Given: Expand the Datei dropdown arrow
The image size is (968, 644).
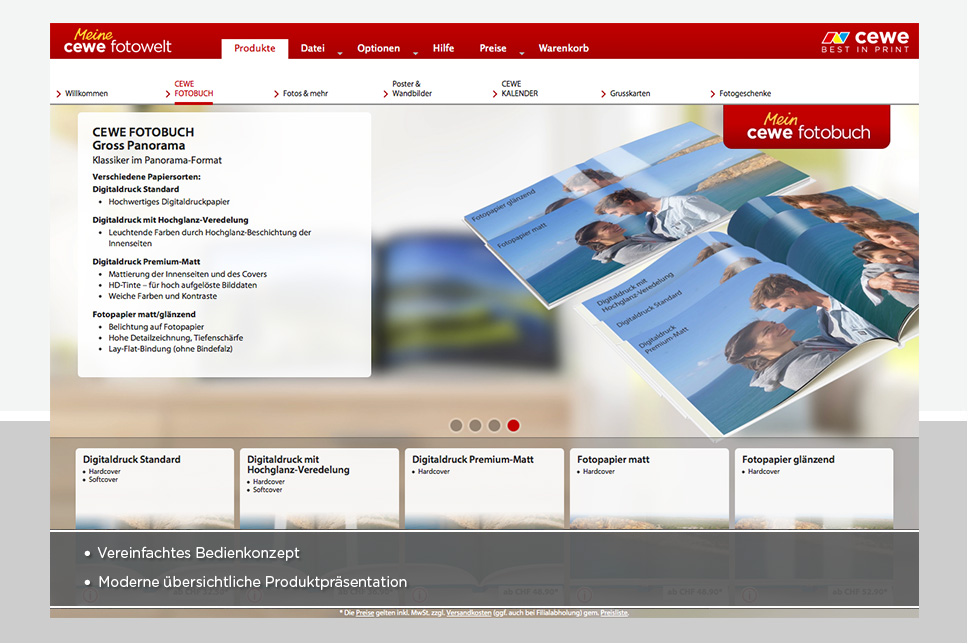Looking at the screenshot, I should pos(340,53).
